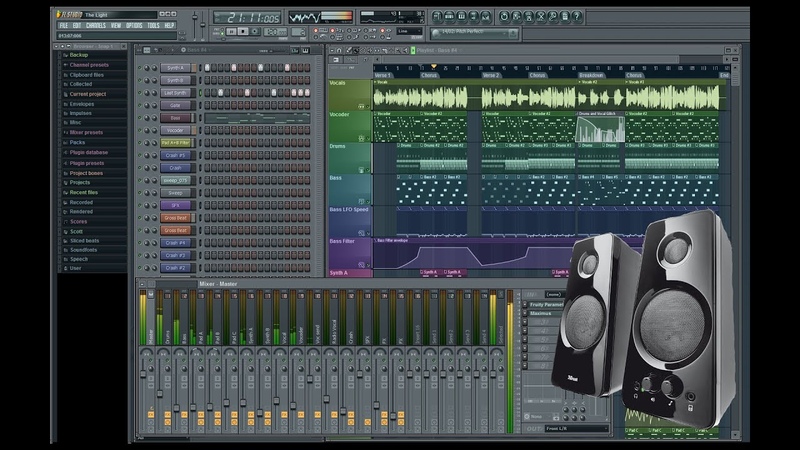Click the question mark help icon
This screenshot has height=450, width=800.
577,17
